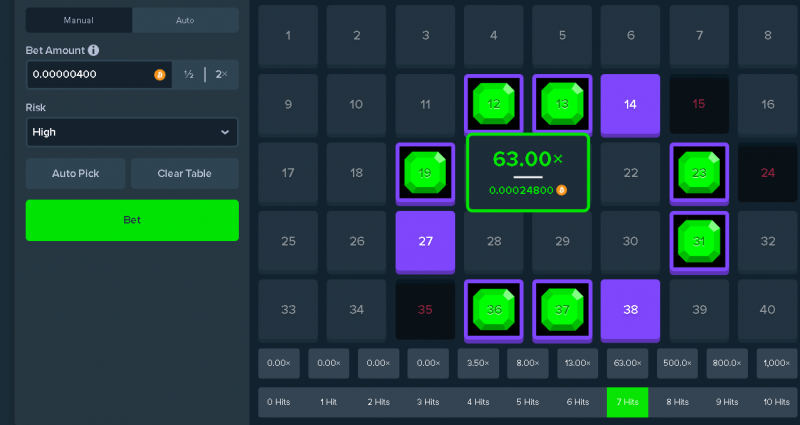Select number tile 28
800x425 pixels.
click(493, 241)
